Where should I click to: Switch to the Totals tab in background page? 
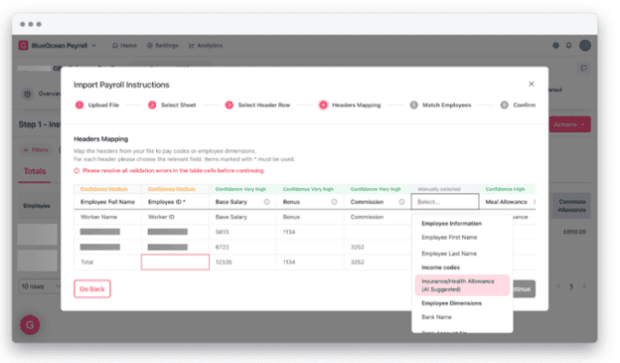[34, 171]
